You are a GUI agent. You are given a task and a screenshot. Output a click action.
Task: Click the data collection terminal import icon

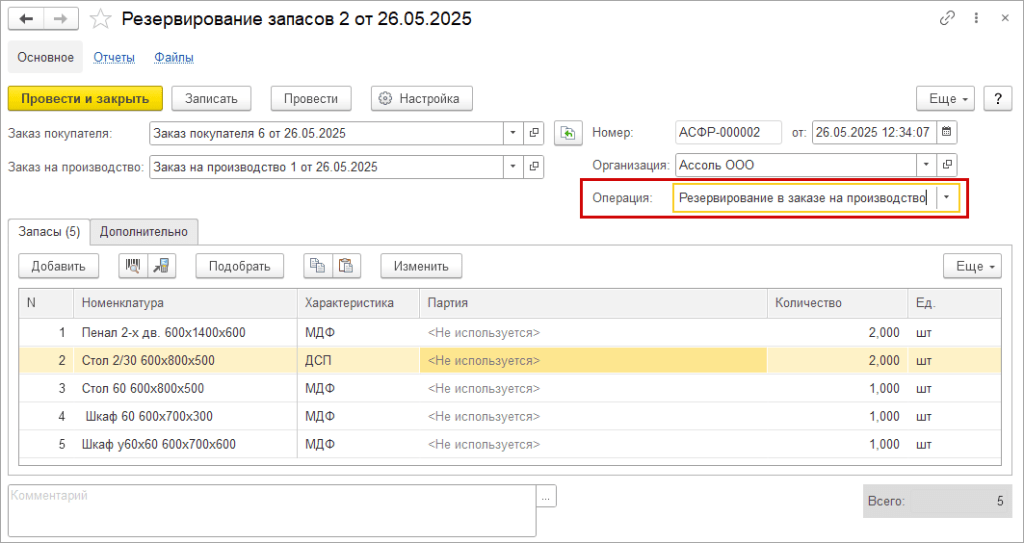160,265
